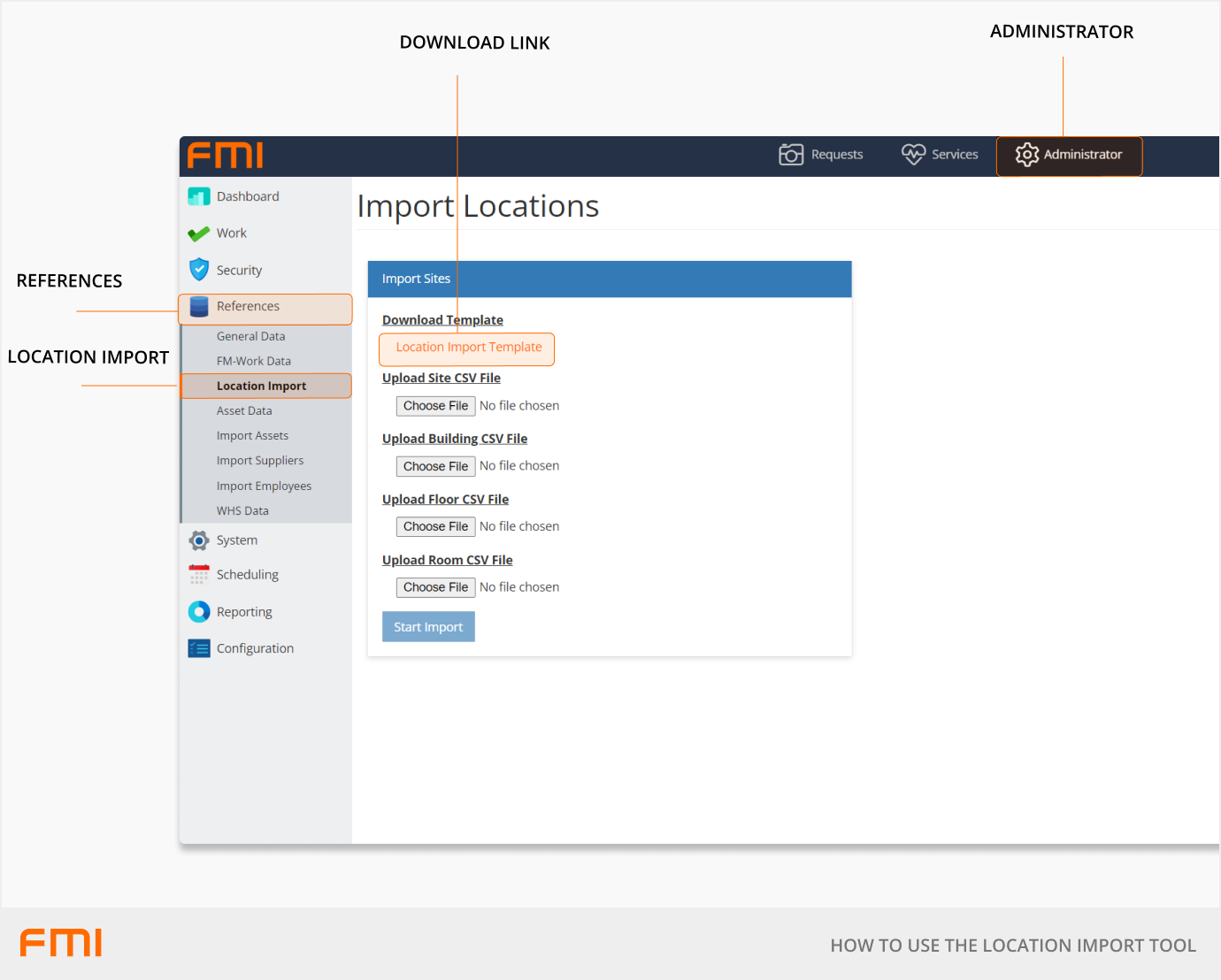This screenshot has width=1221, height=980.
Task: Click the System gear icon in sidebar
Action: (199, 540)
